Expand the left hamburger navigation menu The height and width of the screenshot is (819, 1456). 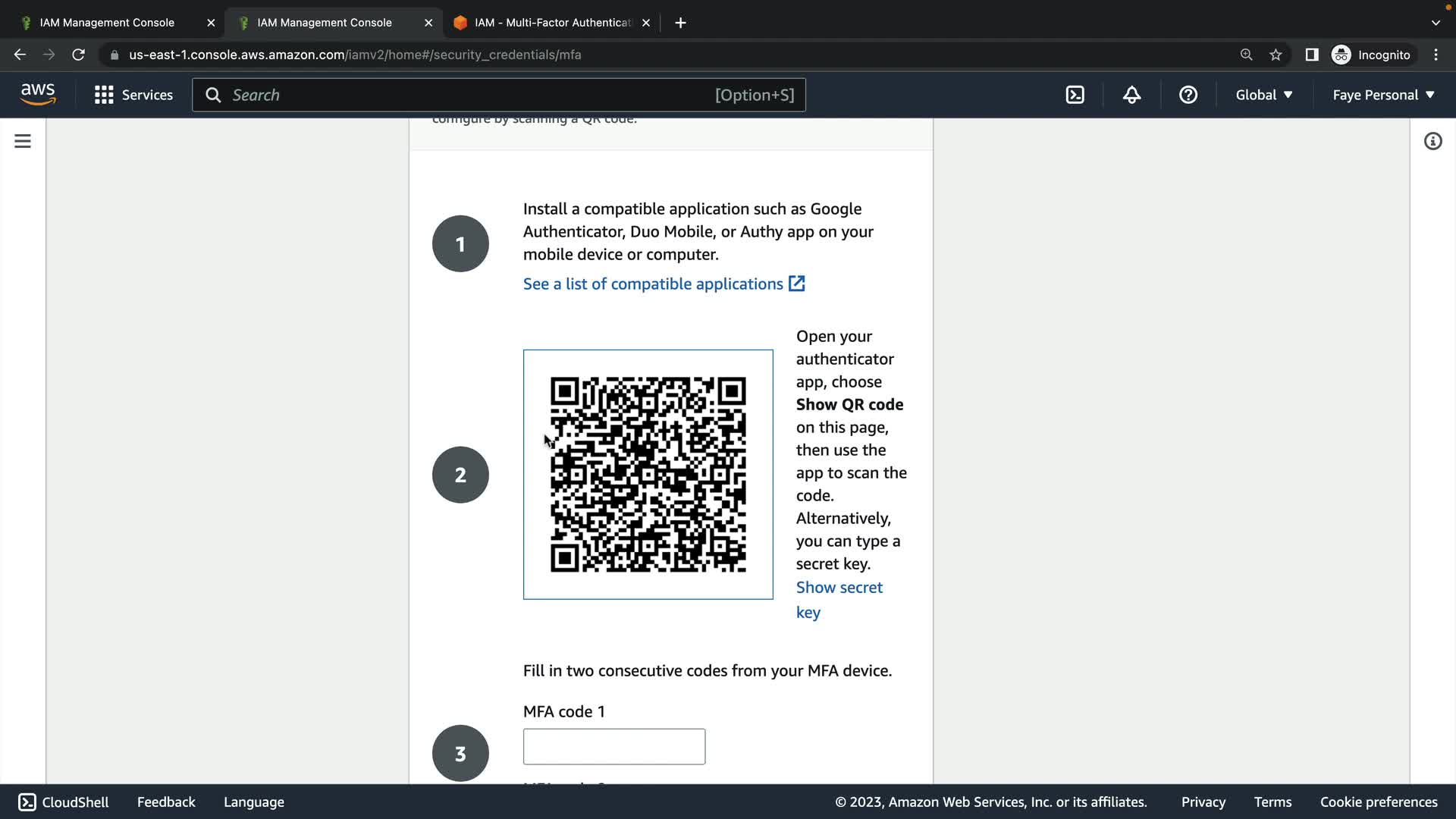(x=23, y=141)
